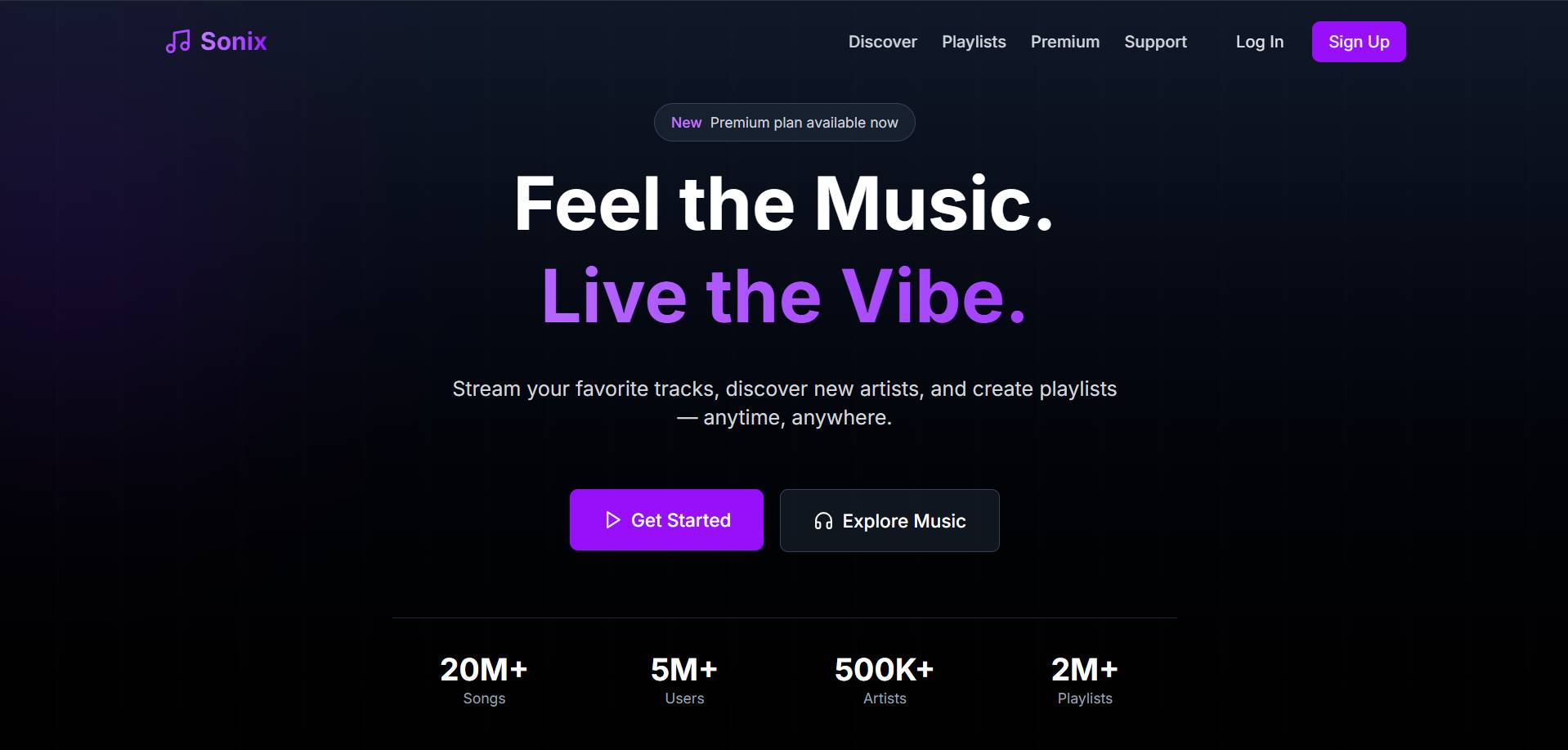Click the Feel the Music headline
Image resolution: width=1568 pixels, height=750 pixels.
click(x=784, y=204)
